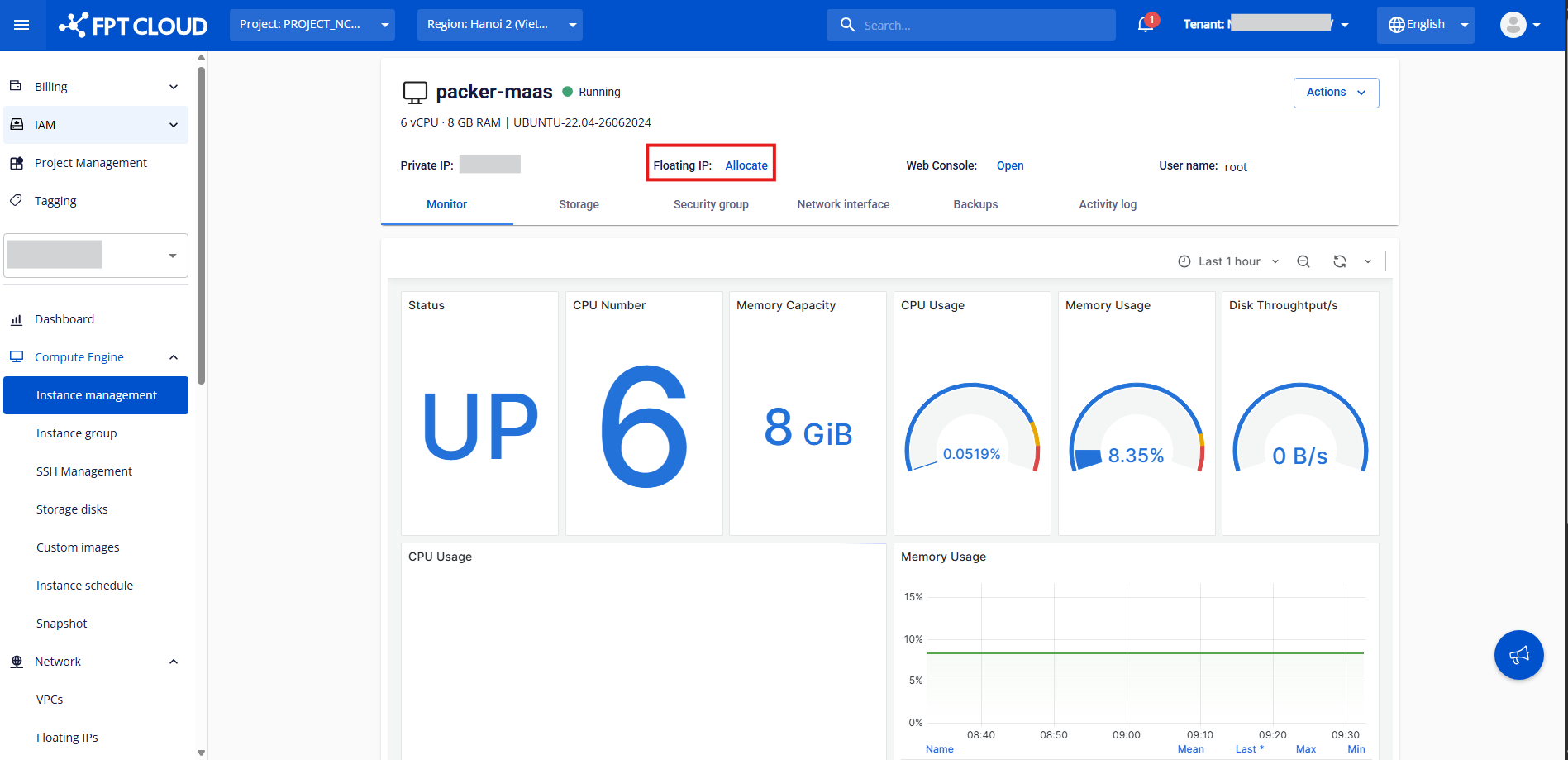The width and height of the screenshot is (1568, 760).
Task: Click the Actions button
Action: click(1336, 93)
